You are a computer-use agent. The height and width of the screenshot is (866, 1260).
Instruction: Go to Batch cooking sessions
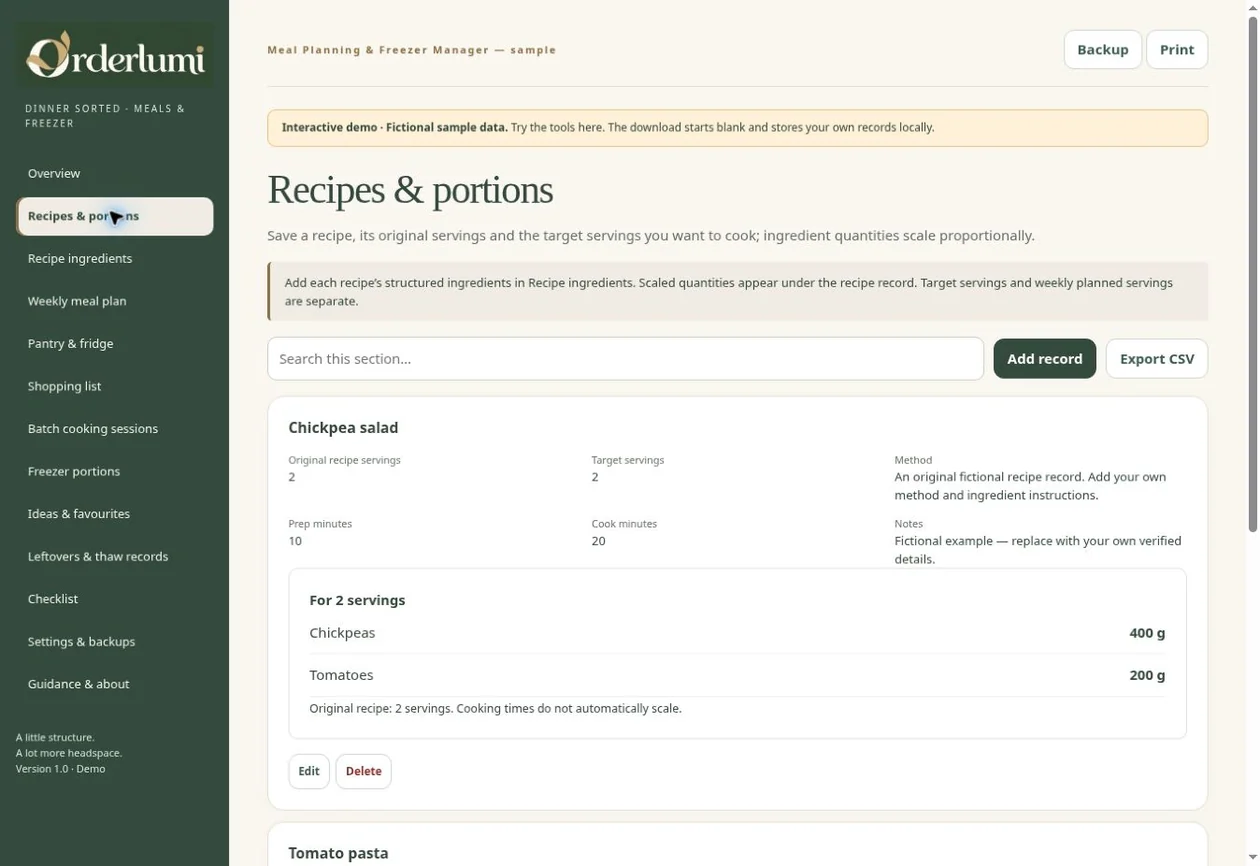click(115, 428)
